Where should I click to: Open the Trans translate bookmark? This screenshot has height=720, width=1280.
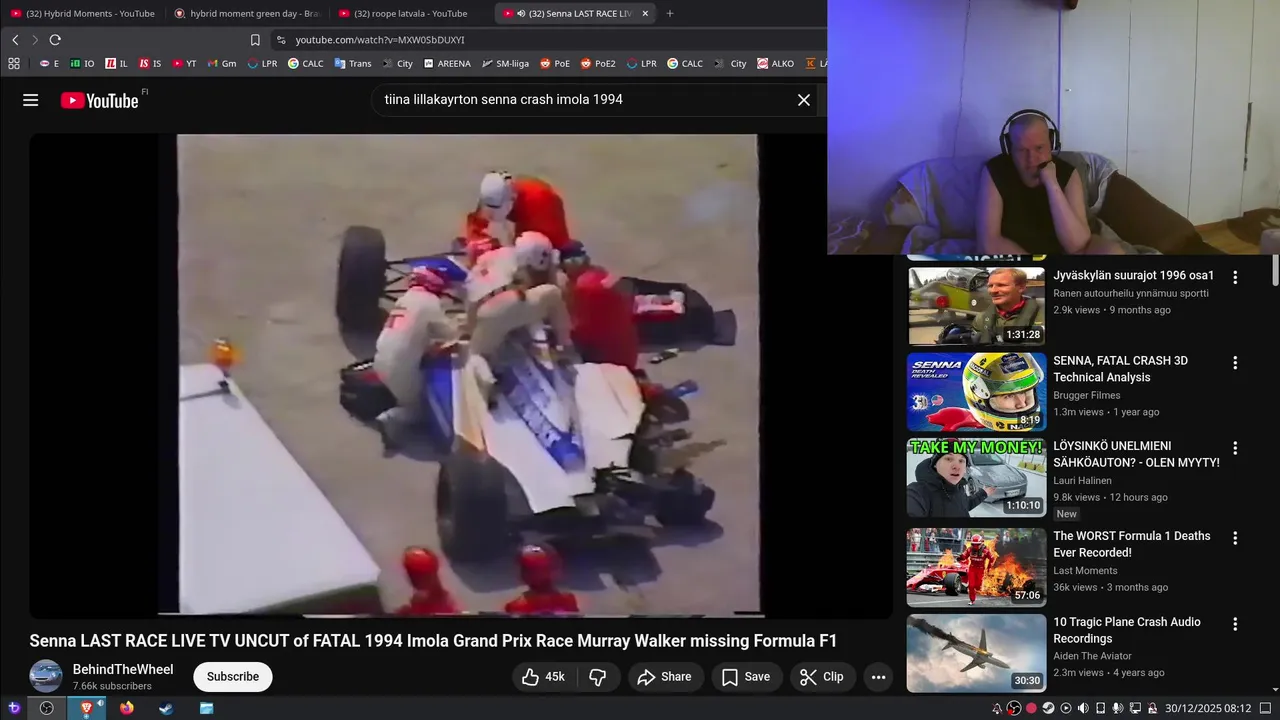point(353,63)
